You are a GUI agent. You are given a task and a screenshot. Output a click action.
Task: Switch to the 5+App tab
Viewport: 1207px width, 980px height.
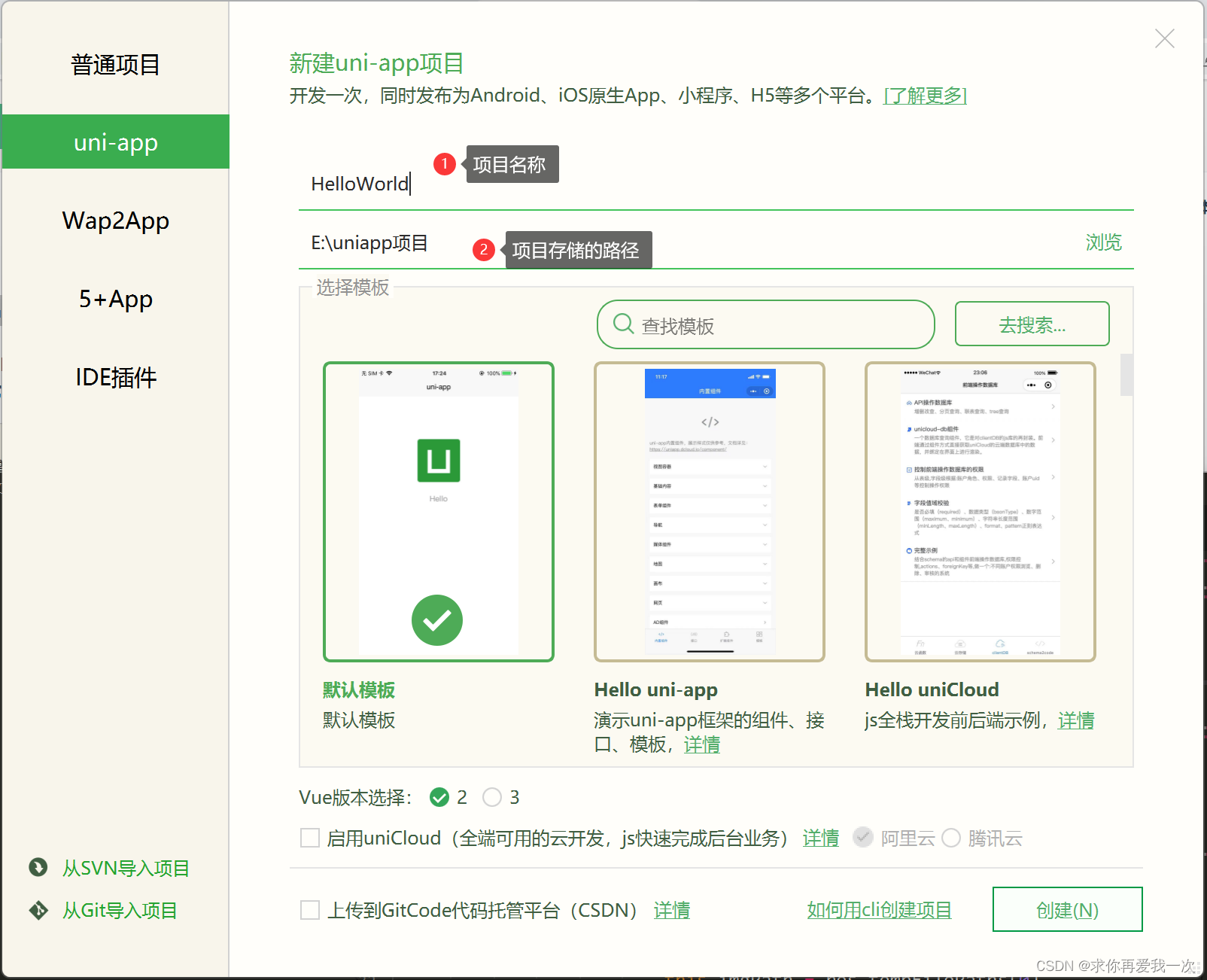[114, 298]
